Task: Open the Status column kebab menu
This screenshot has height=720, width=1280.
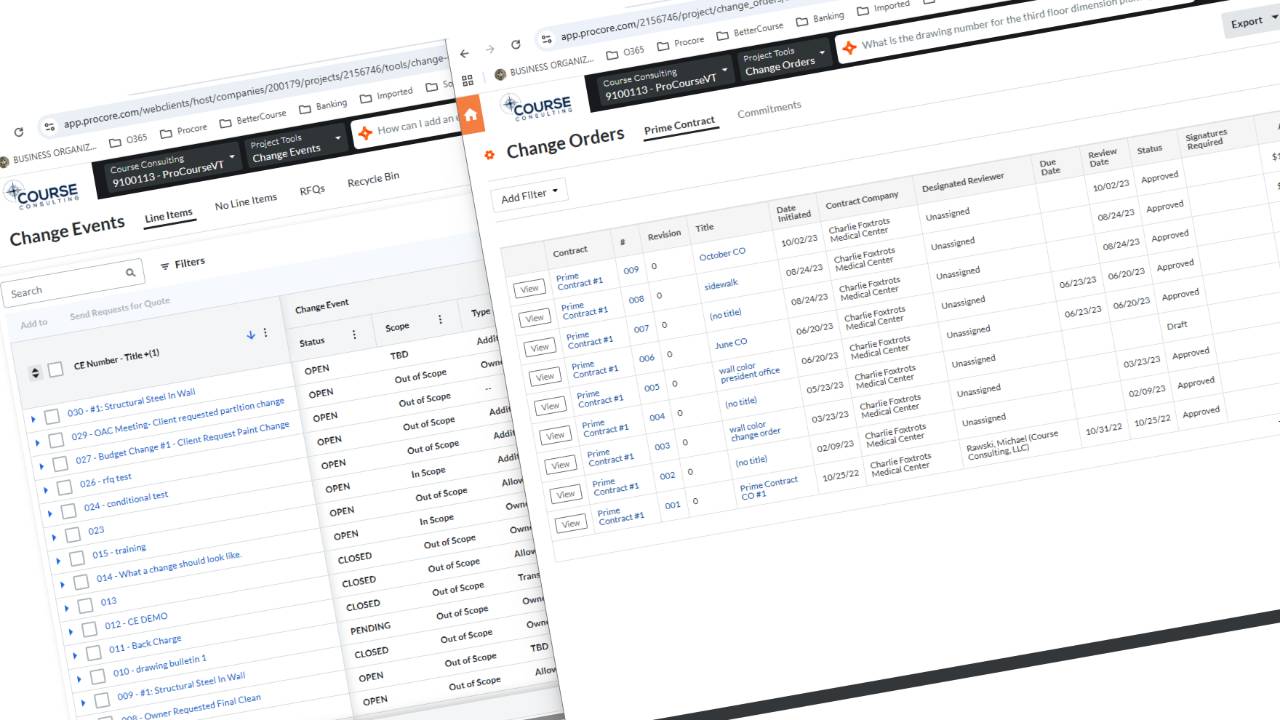Action: tap(353, 335)
